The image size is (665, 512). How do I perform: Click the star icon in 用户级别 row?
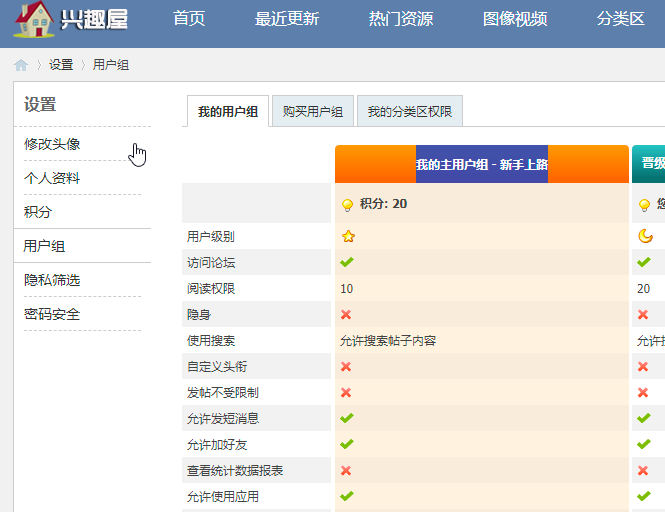pyautogui.click(x=348, y=236)
